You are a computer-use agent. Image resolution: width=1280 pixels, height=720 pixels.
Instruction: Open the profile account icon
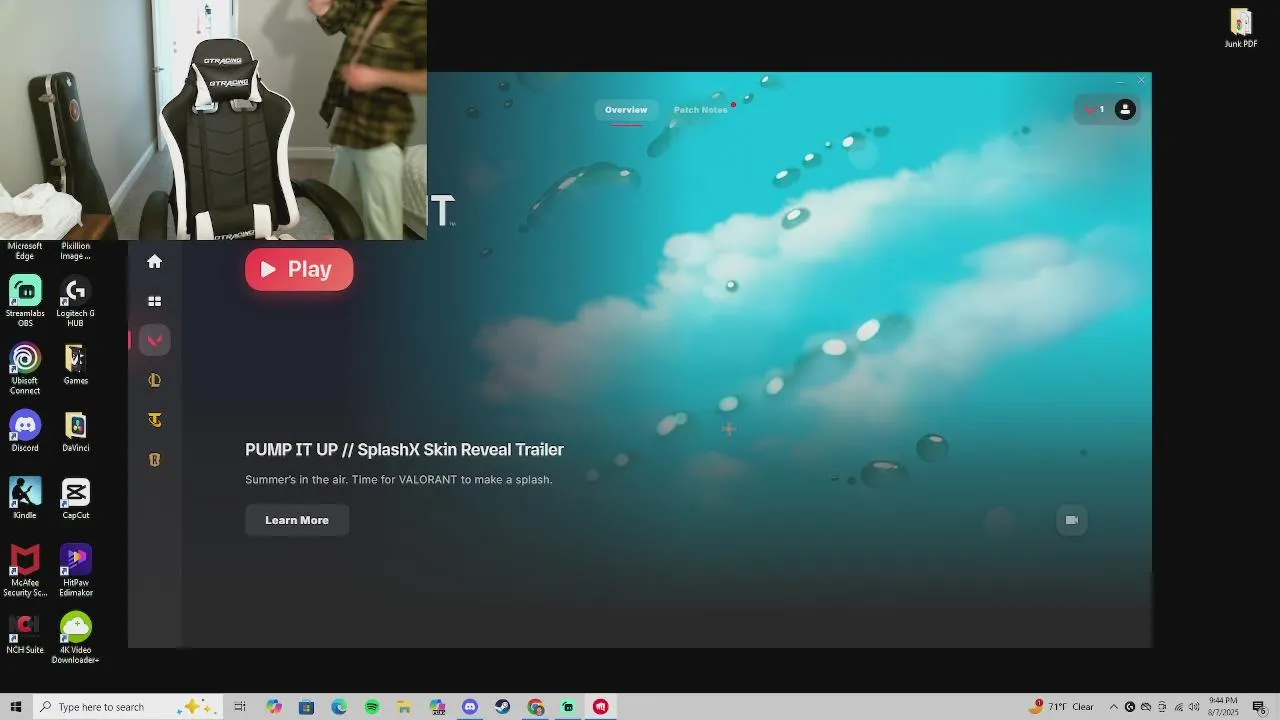[x=1125, y=110]
